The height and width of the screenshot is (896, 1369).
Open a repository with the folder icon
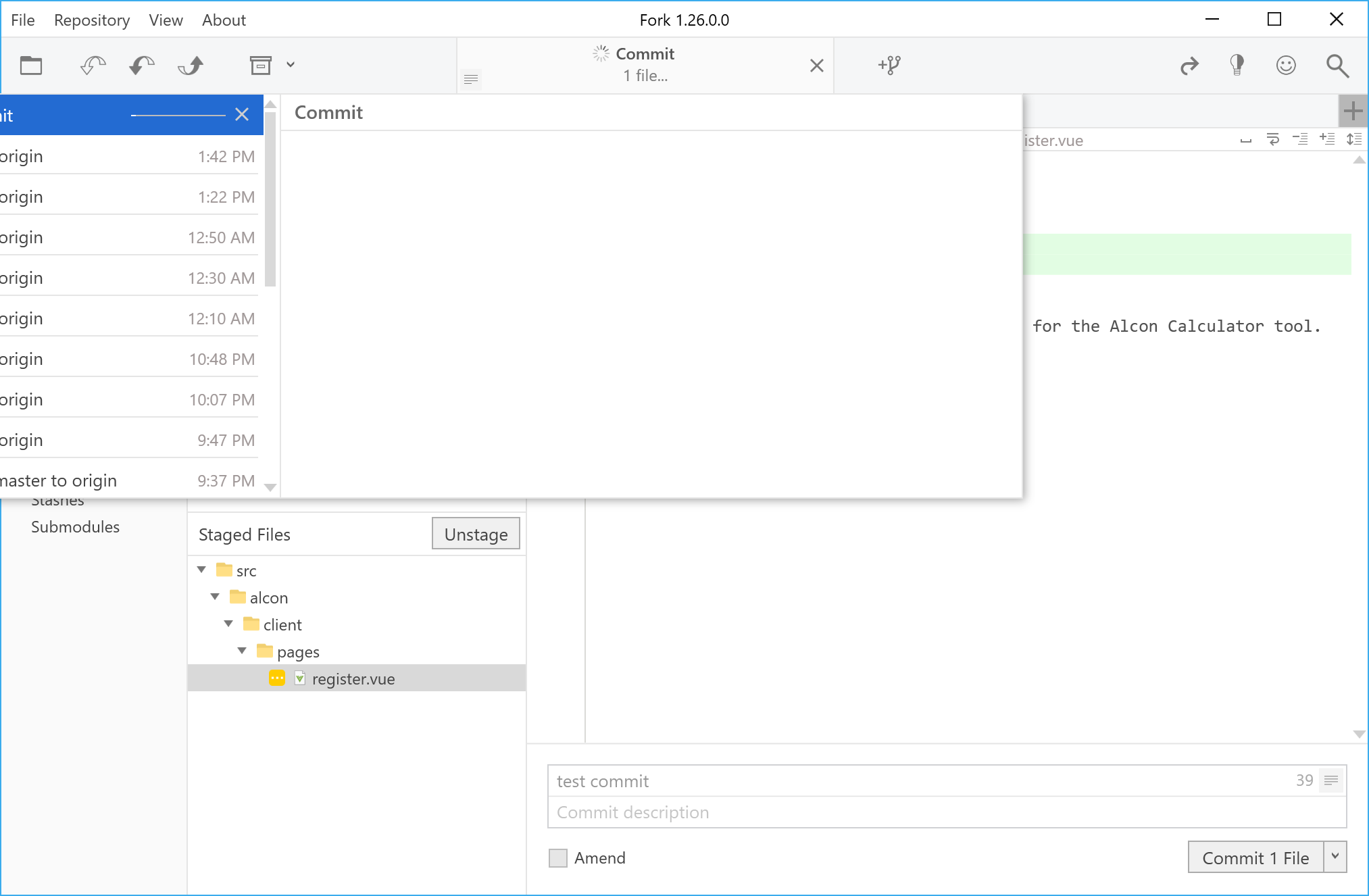32,65
